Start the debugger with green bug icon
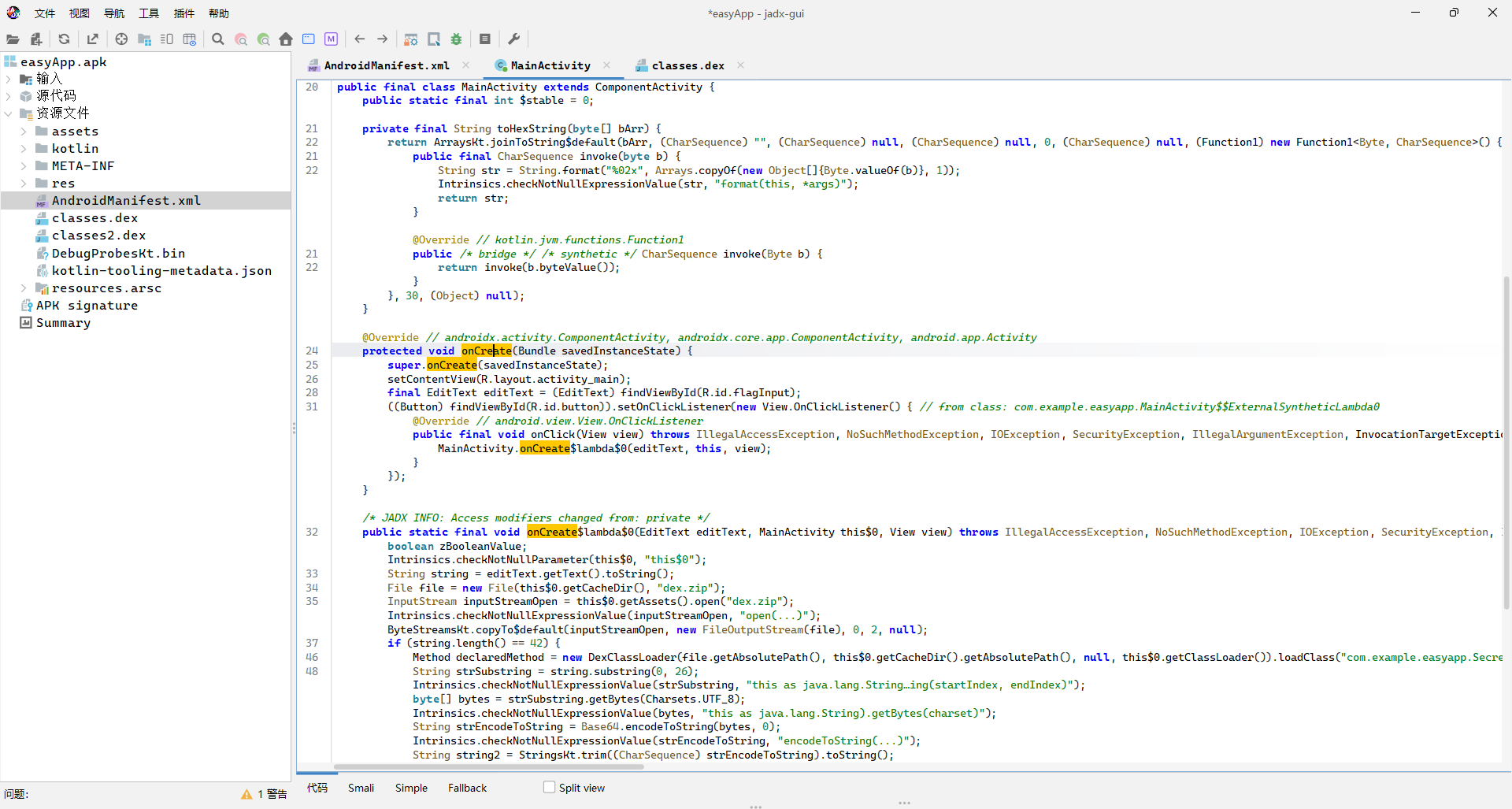1512x809 pixels. click(457, 39)
